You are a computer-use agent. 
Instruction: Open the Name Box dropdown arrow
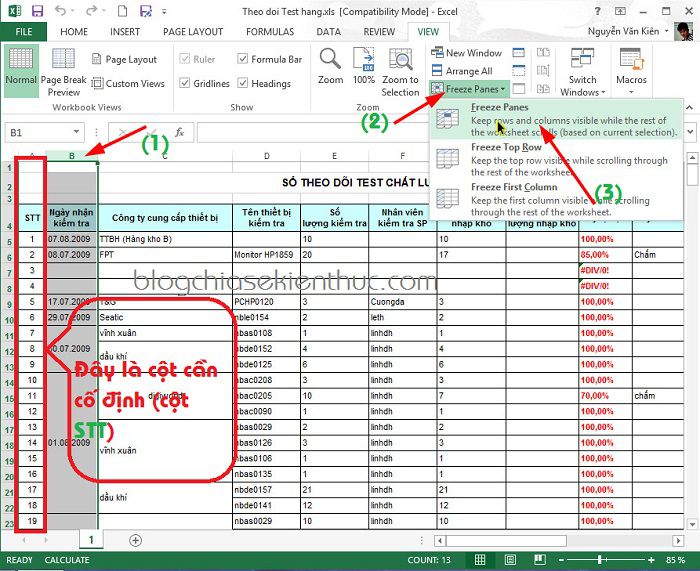[76, 132]
